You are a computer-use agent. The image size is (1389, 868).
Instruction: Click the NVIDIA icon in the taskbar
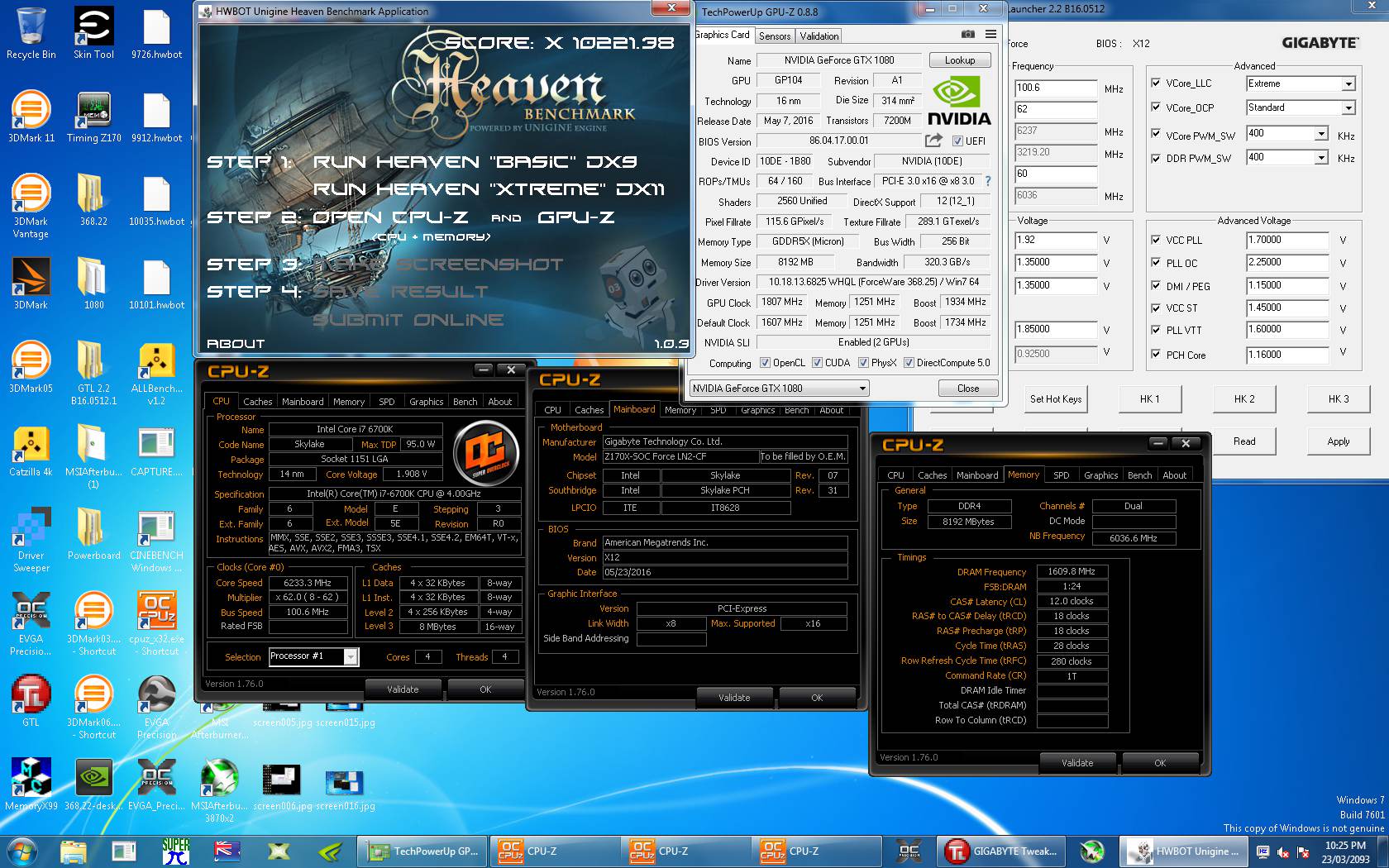pyautogui.click(x=332, y=851)
